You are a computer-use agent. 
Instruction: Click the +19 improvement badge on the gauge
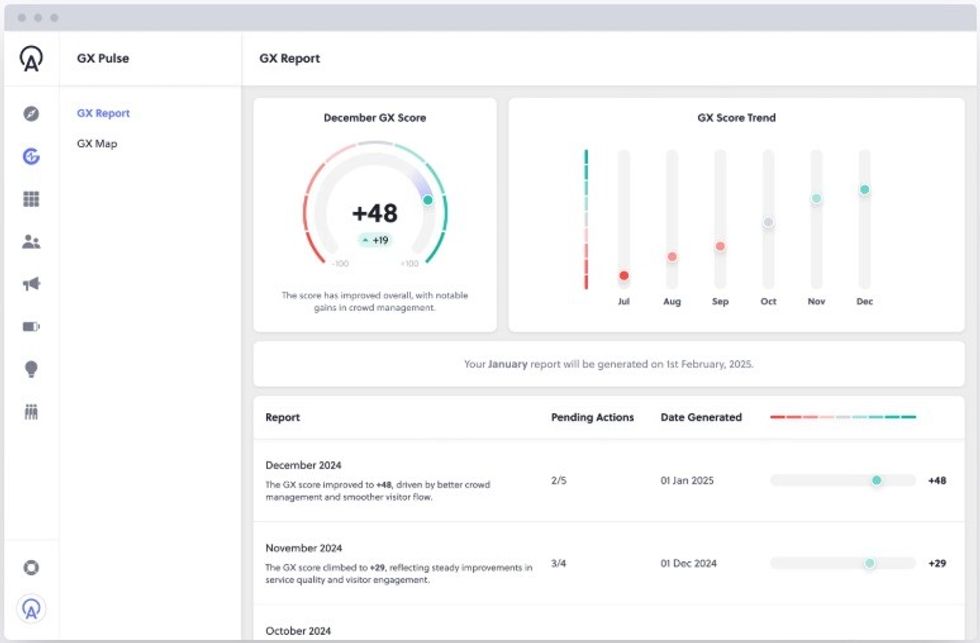click(x=375, y=241)
